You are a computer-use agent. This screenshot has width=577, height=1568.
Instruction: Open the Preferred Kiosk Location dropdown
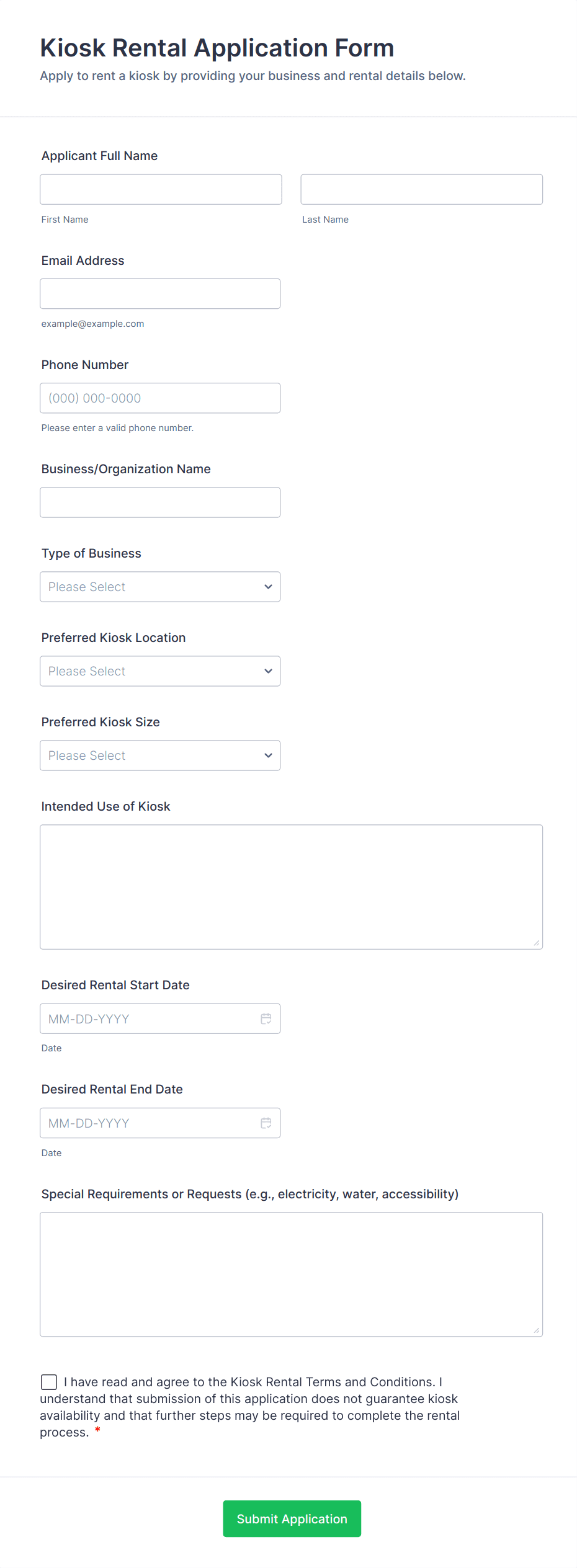click(160, 671)
